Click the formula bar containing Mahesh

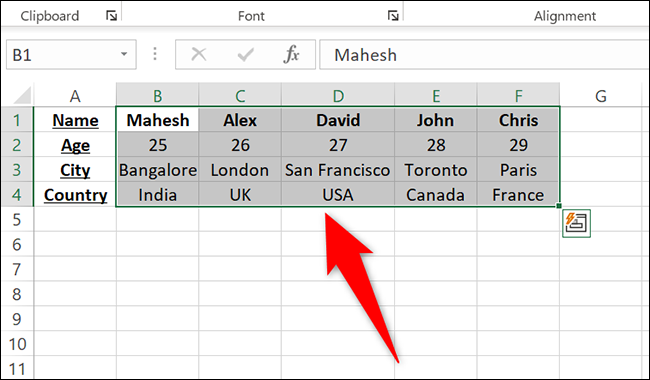pos(484,54)
